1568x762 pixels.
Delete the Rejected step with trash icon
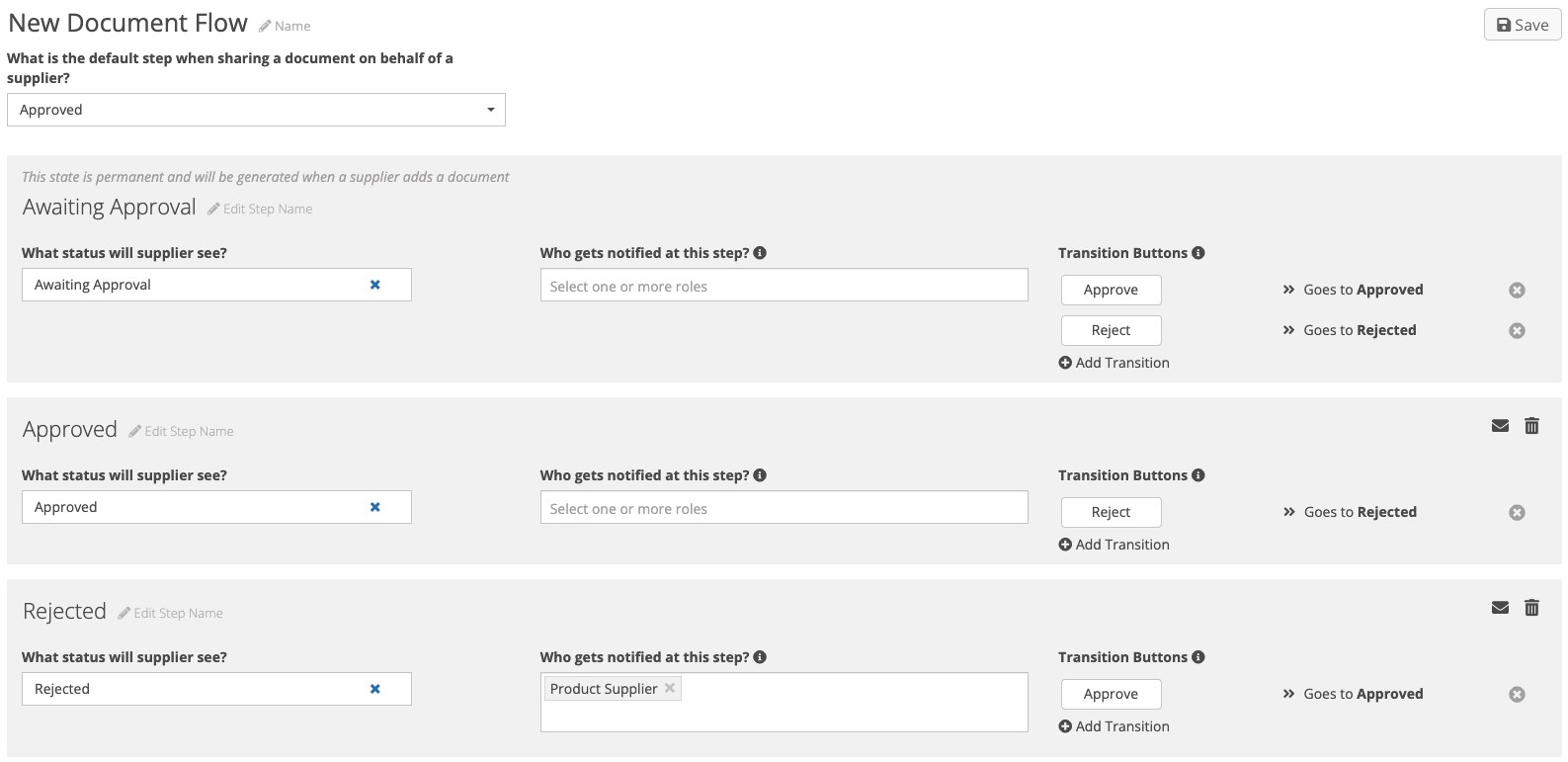[x=1531, y=608]
